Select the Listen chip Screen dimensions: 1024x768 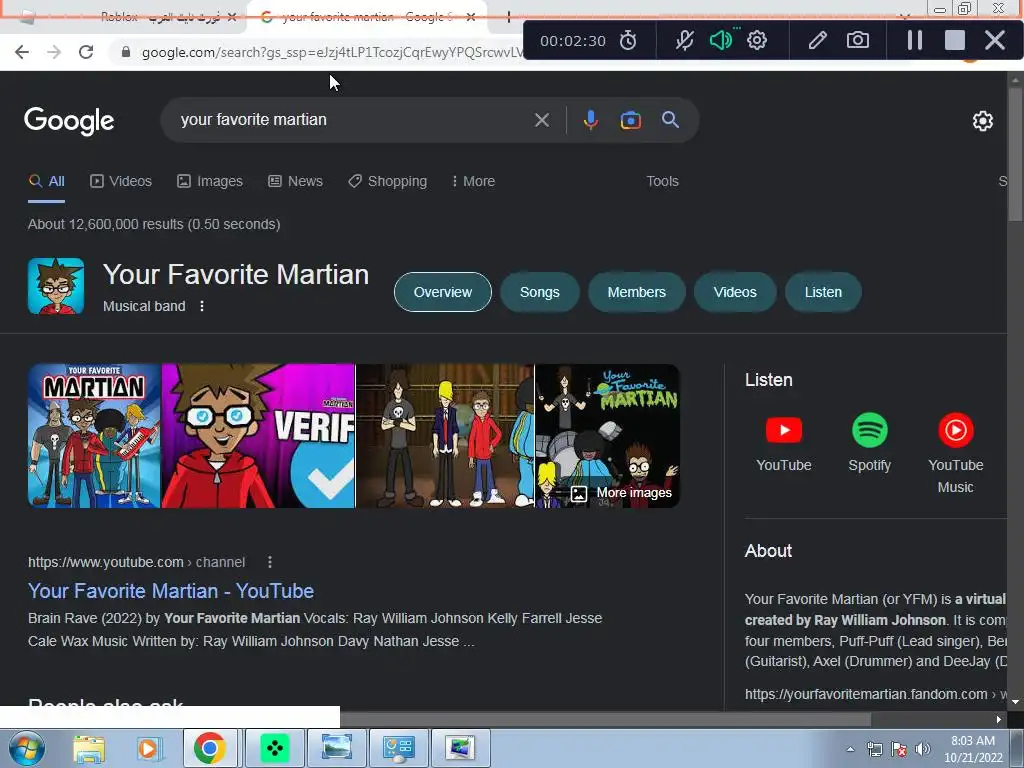pos(823,292)
